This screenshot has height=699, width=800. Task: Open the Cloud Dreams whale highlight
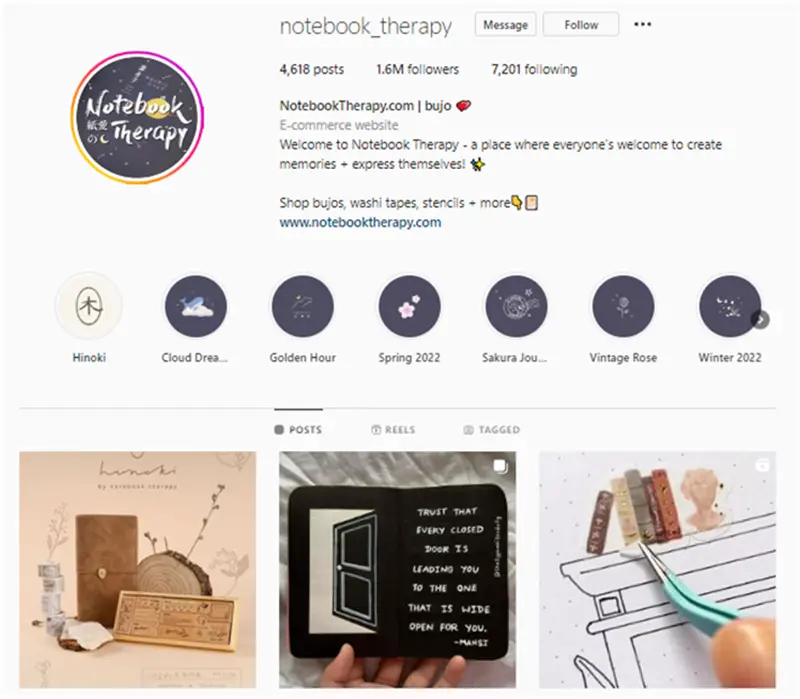click(196, 306)
